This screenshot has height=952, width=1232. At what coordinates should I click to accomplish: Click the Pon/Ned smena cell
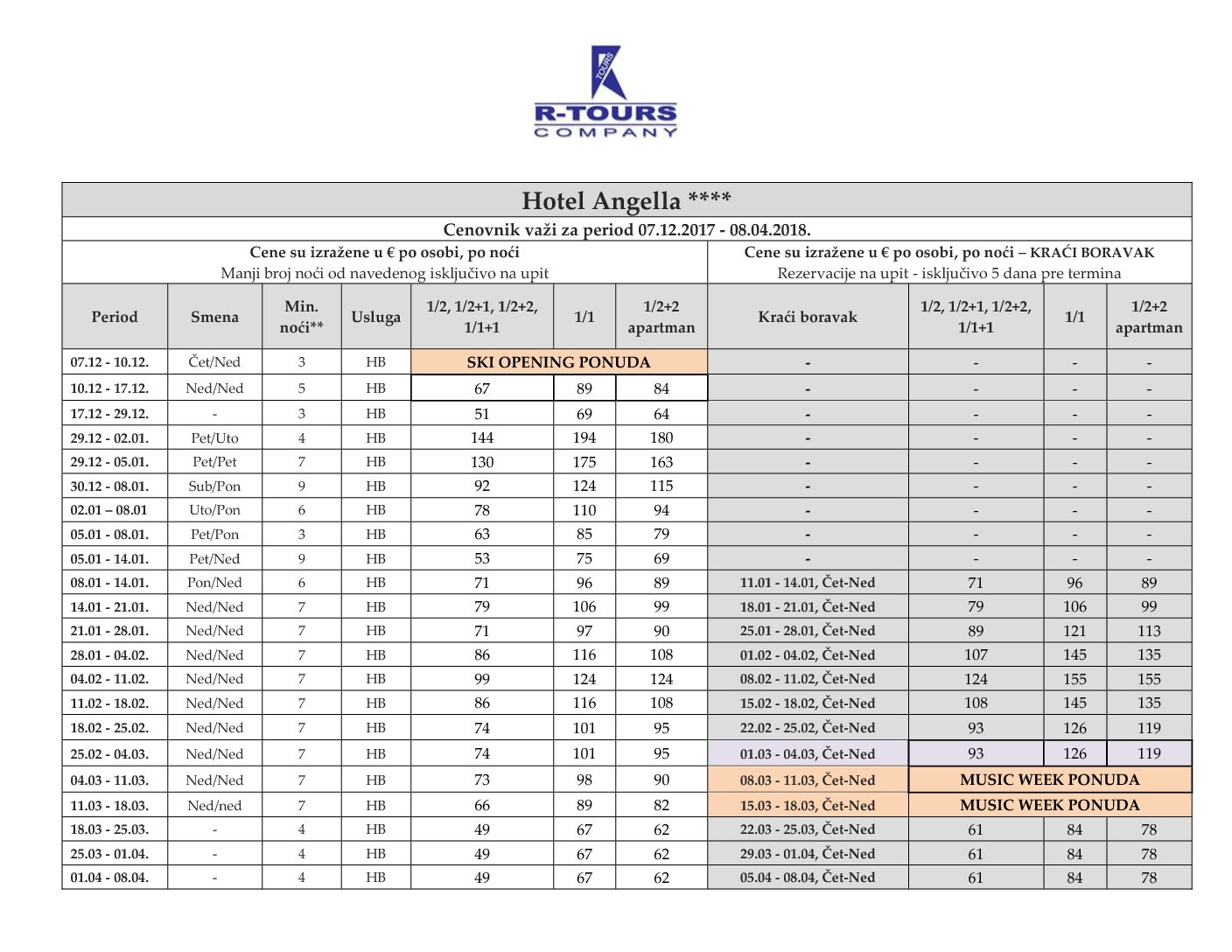(x=214, y=583)
